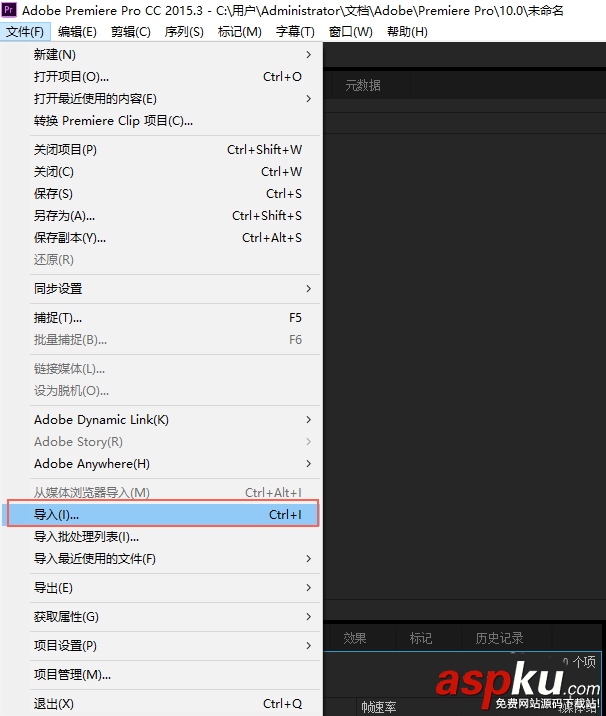Screen dimensions: 606x716
Task: Open the 文件(F) menu
Action: click(x=25, y=32)
